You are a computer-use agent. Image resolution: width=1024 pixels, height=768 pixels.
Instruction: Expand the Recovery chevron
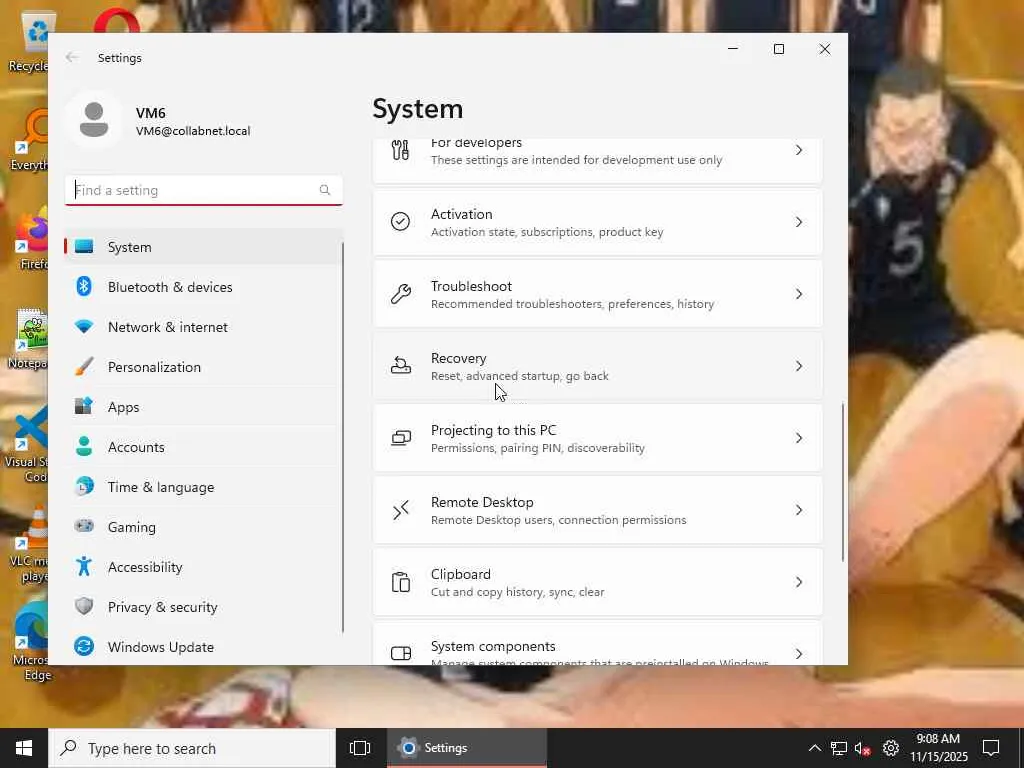click(x=799, y=366)
